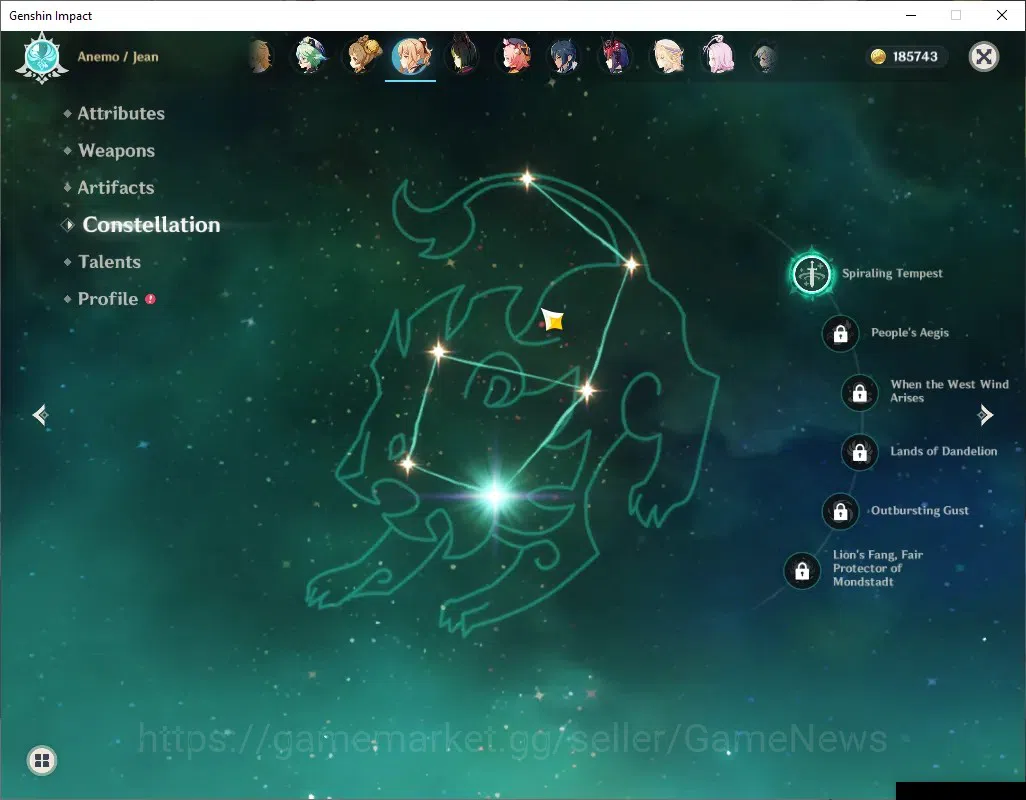Image resolution: width=1026 pixels, height=800 pixels.
Task: Switch to next character with right arrow
Action: (985, 415)
